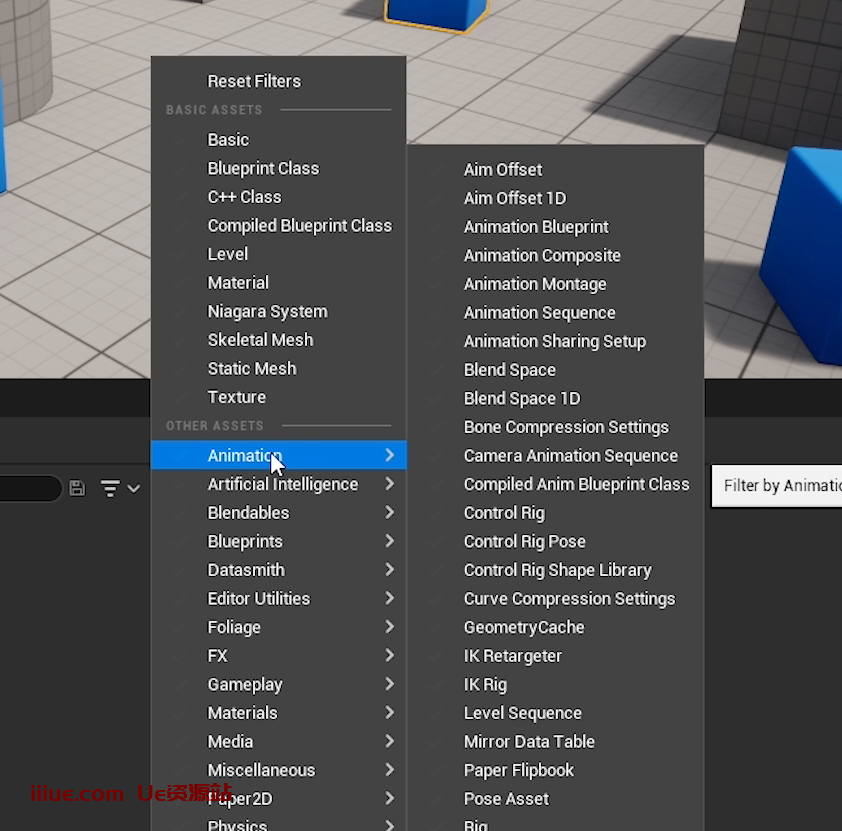The image size is (842, 831).
Task: Toggle the Niagara System filter
Action: 267,311
